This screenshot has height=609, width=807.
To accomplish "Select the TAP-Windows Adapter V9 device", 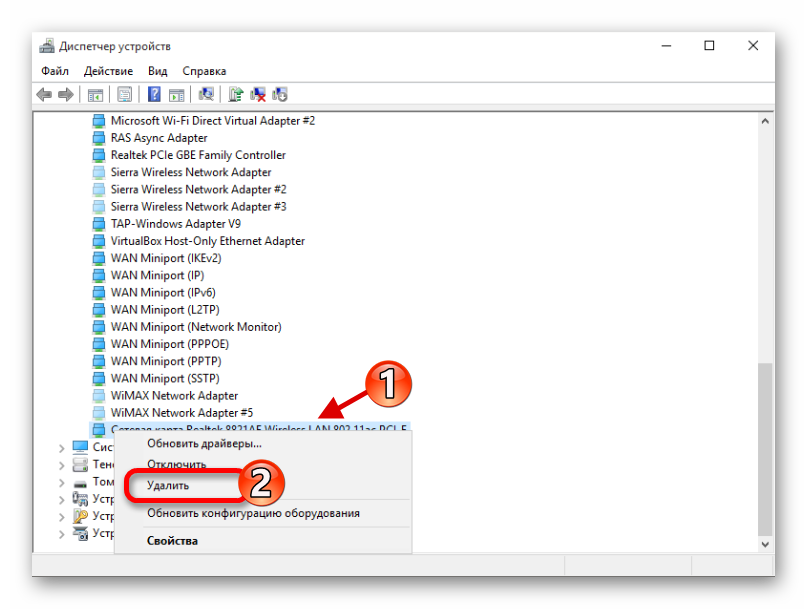I will 175,224.
